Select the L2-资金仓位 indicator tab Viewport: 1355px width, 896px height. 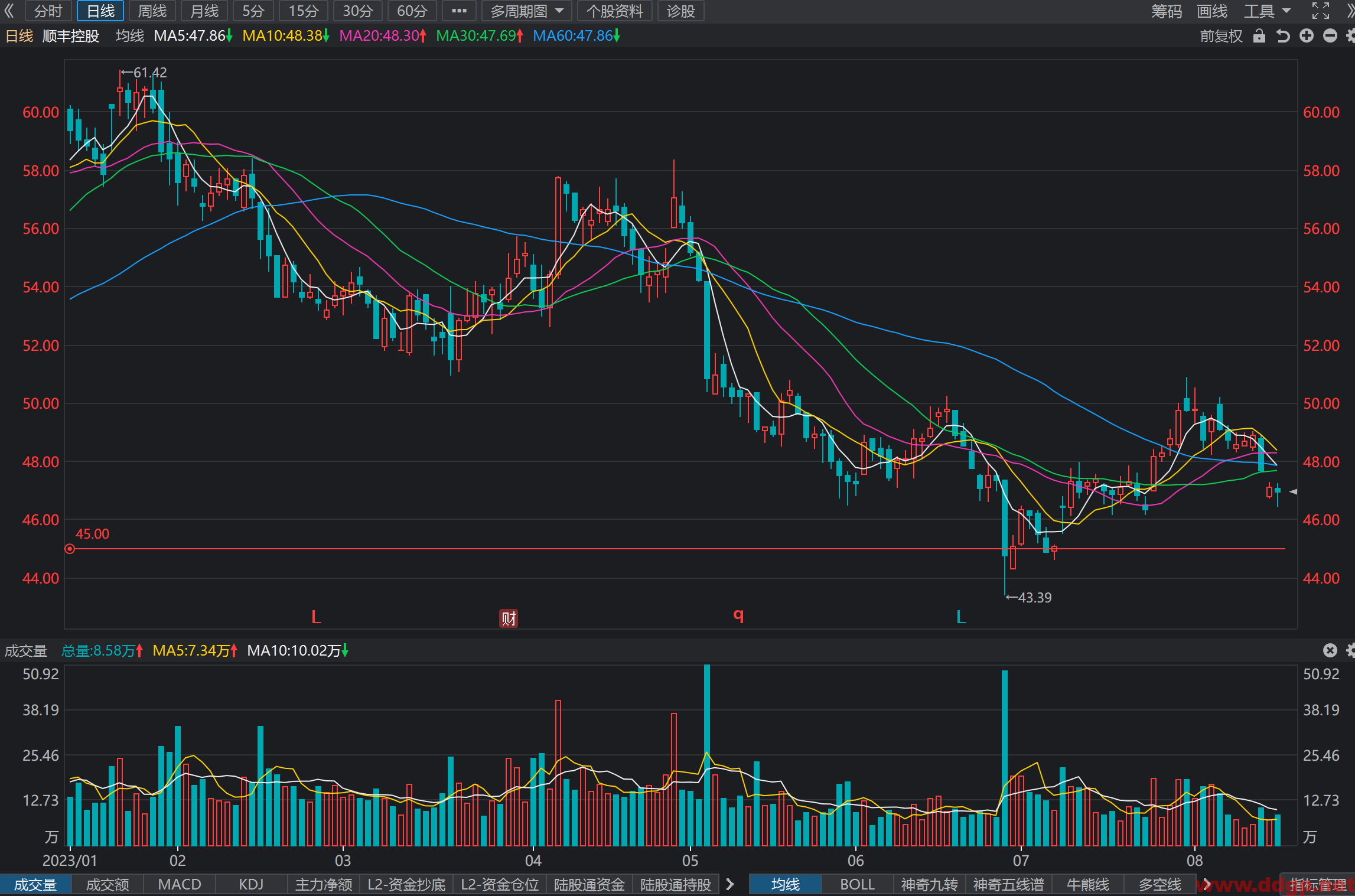point(500,884)
